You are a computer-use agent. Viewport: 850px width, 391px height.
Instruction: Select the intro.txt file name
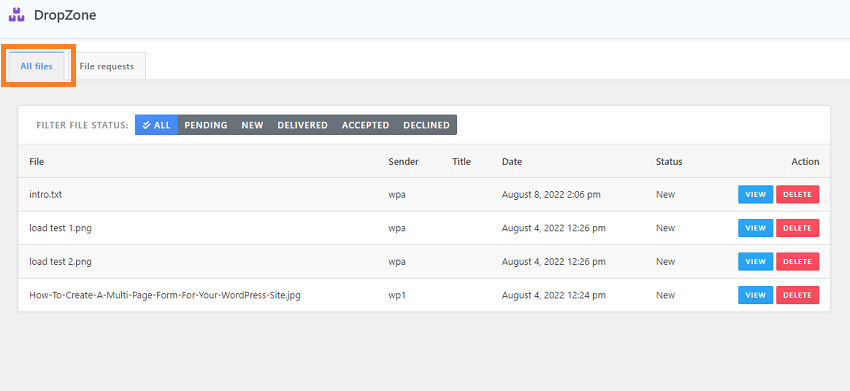(x=46, y=194)
